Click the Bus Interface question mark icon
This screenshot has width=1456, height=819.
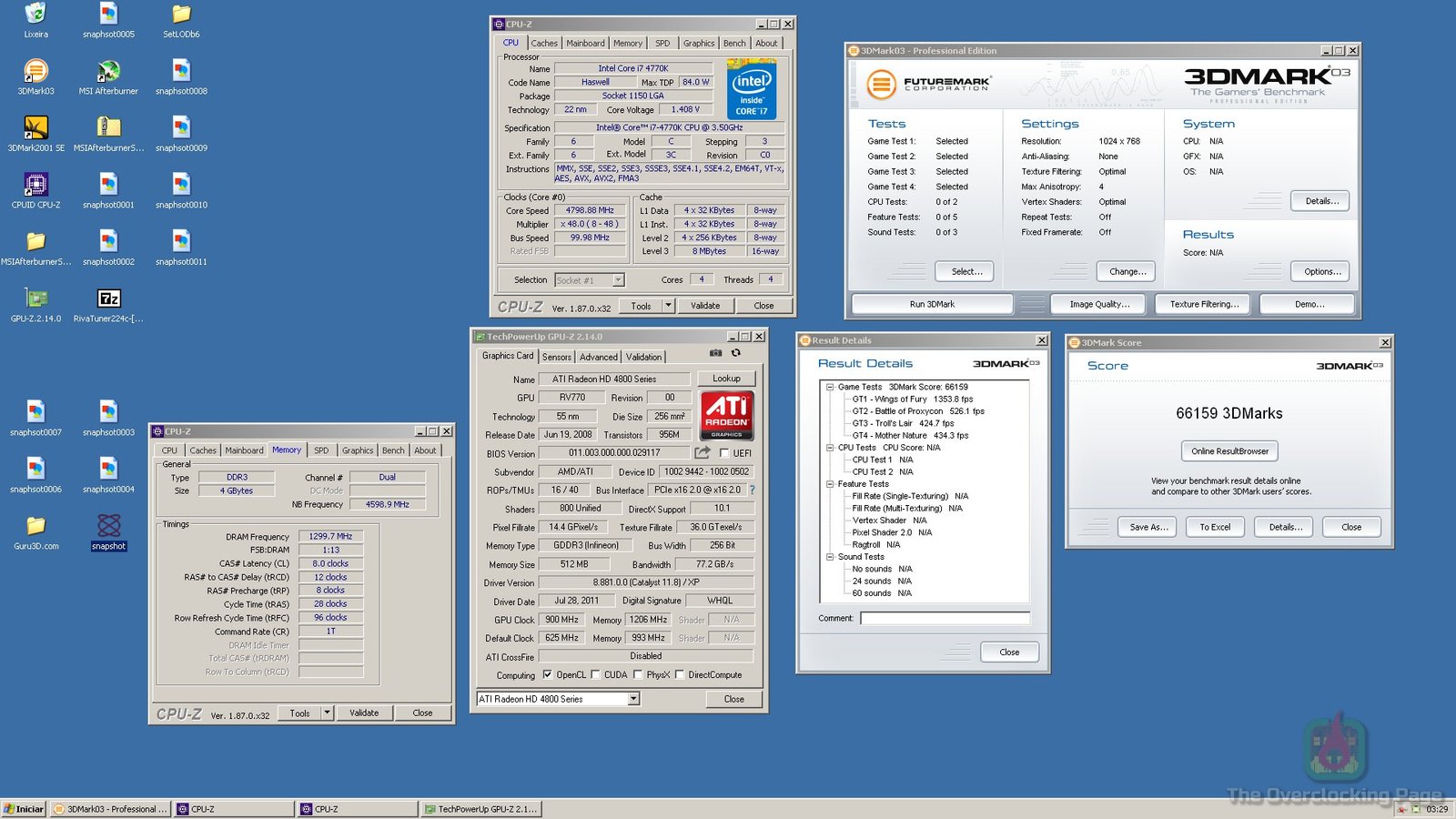752,490
